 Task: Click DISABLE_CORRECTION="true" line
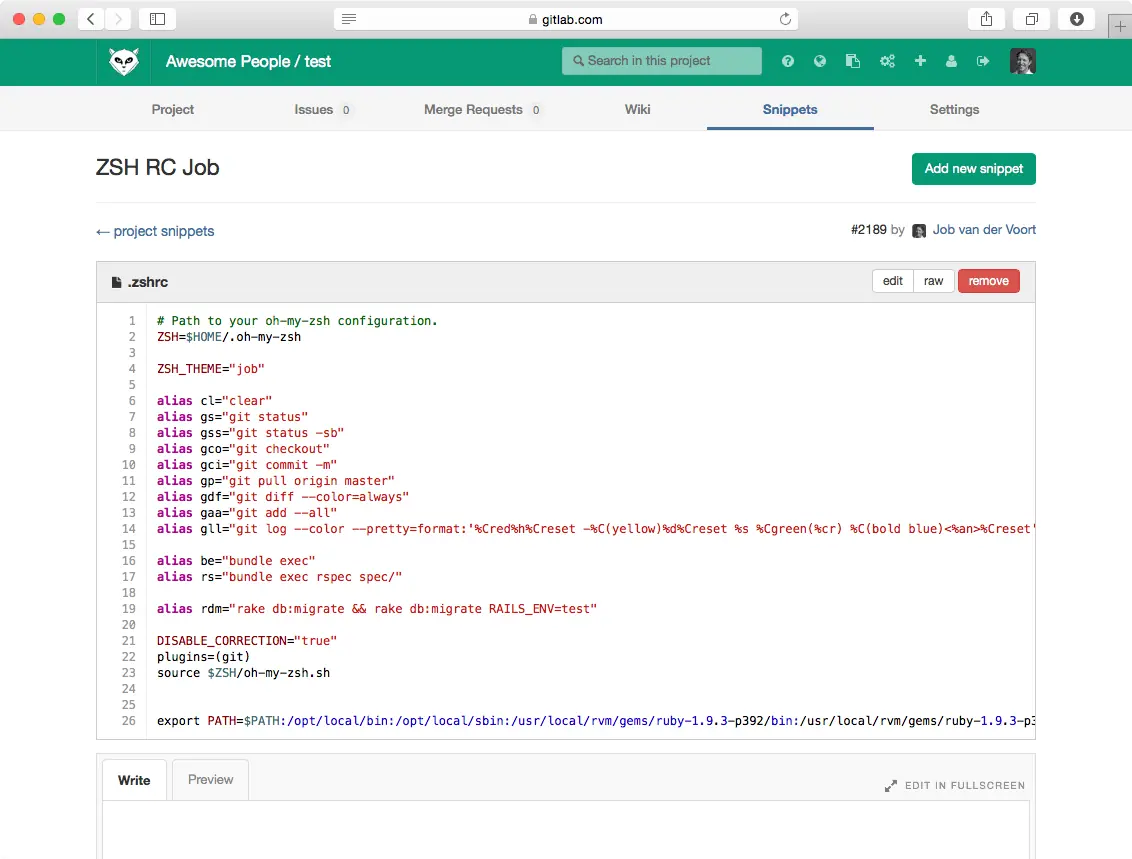coord(247,641)
